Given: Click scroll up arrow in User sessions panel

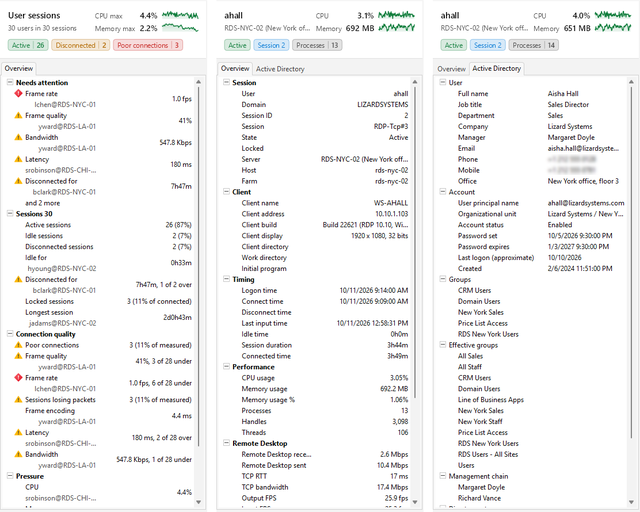Looking at the screenshot, I should click(x=199, y=82).
